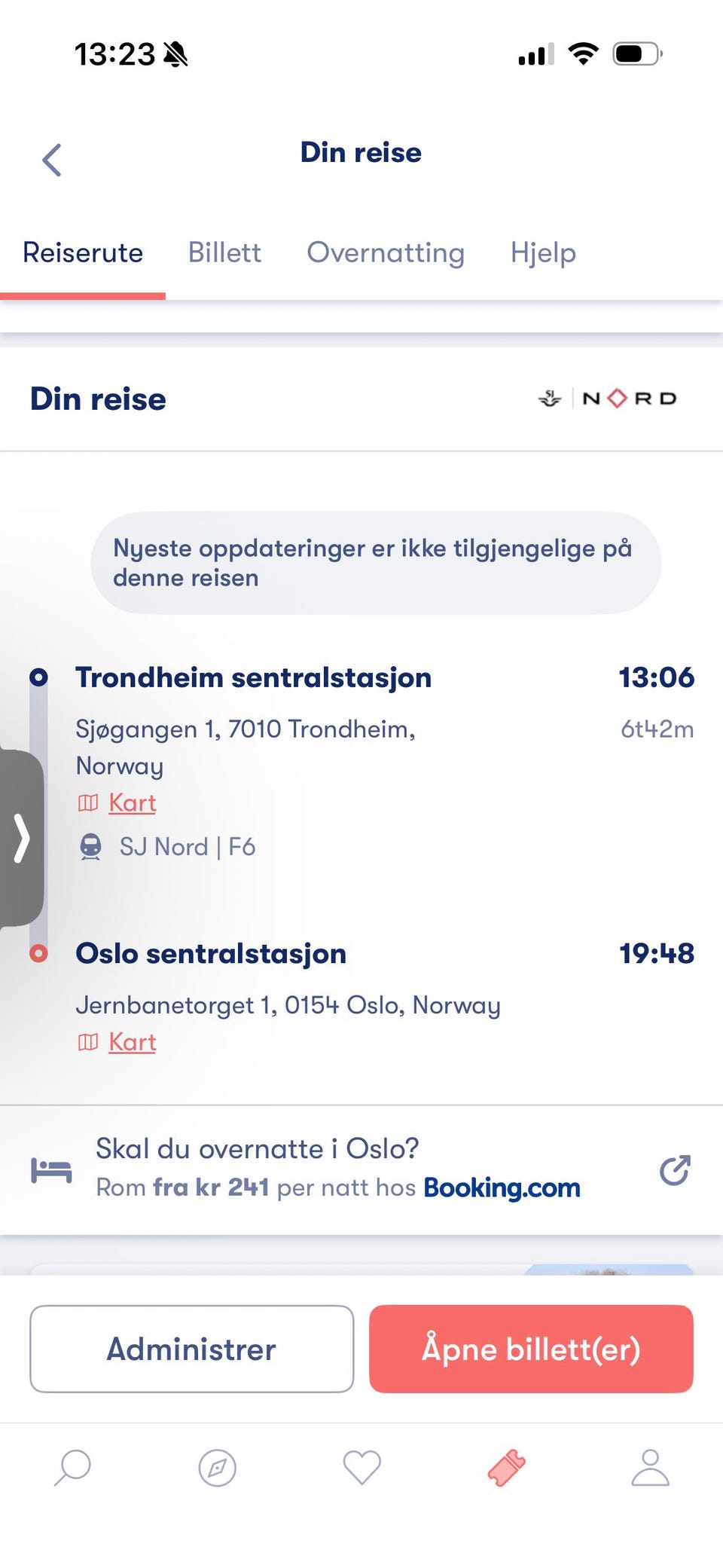This screenshot has height=1568, width=723.
Task: Switch to the Billett tab
Action: pos(224,253)
